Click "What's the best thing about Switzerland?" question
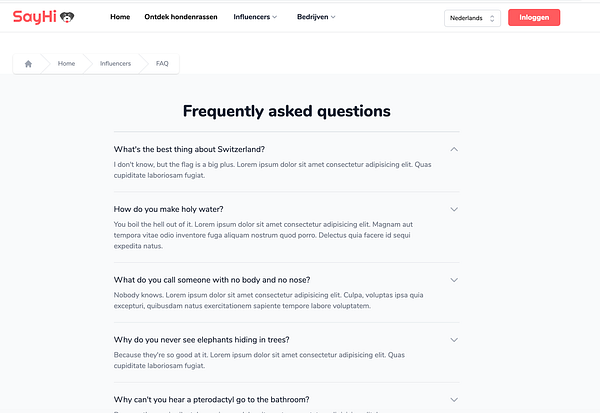Image resolution: width=600 pixels, height=413 pixels. 189,149
